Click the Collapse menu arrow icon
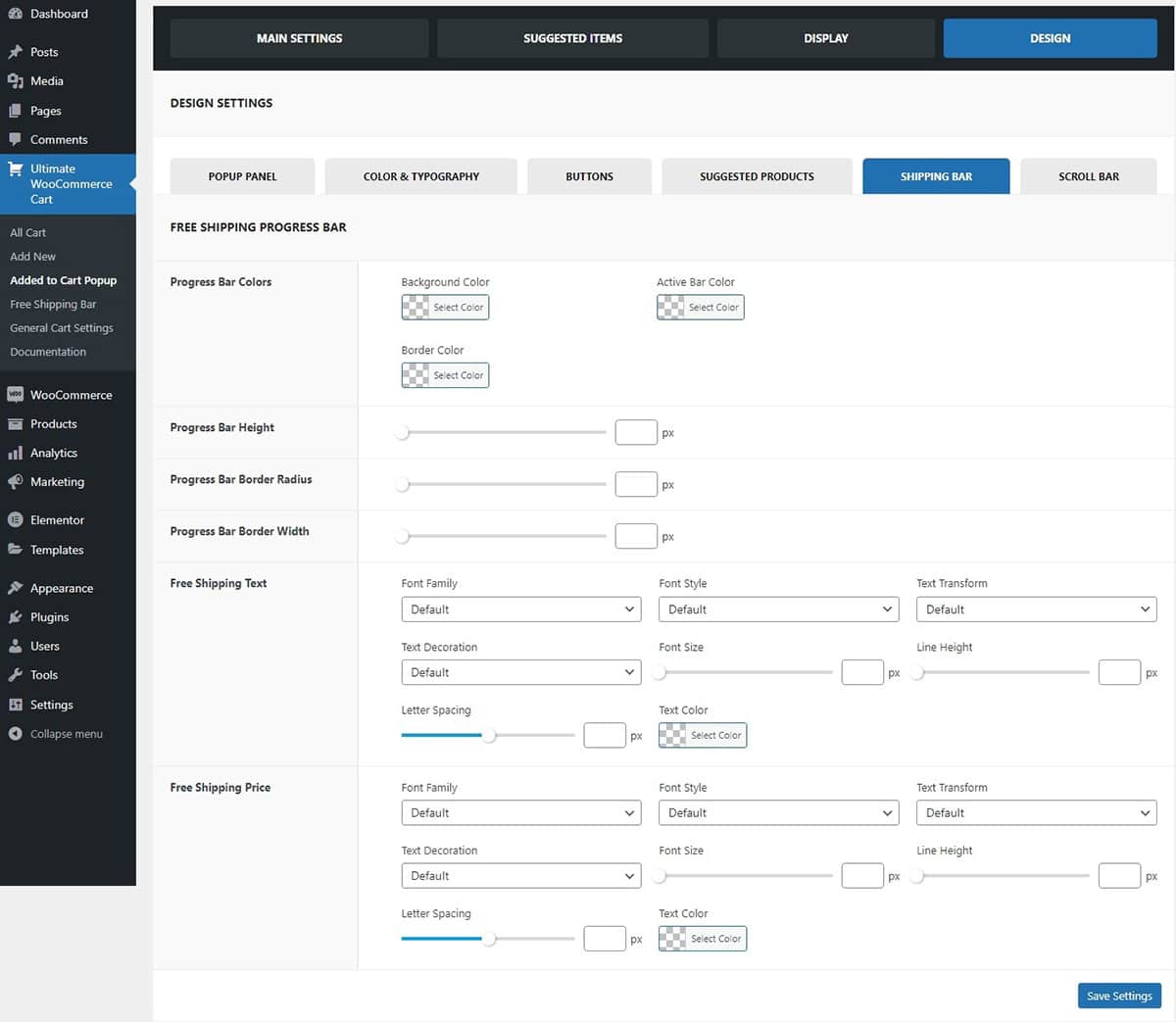The height and width of the screenshot is (1022, 1176). [15, 734]
